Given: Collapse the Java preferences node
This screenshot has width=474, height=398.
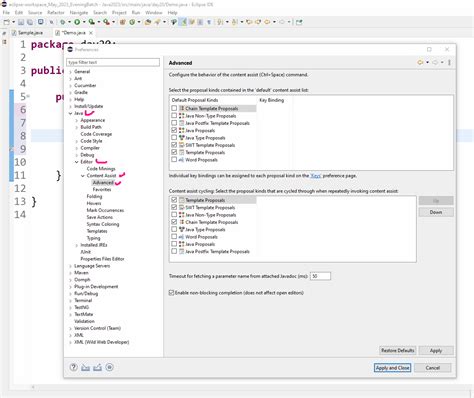Looking at the screenshot, I should coord(70,113).
